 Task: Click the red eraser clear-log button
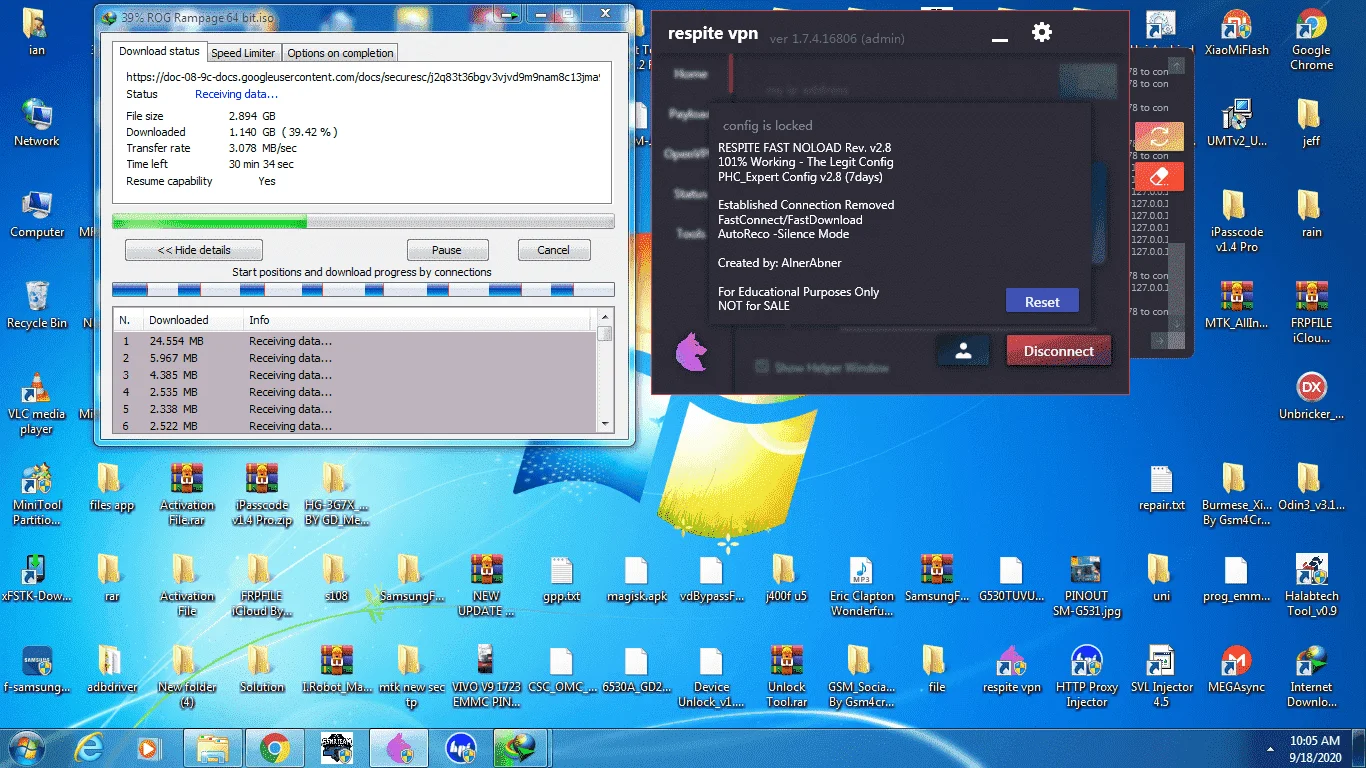point(1159,176)
